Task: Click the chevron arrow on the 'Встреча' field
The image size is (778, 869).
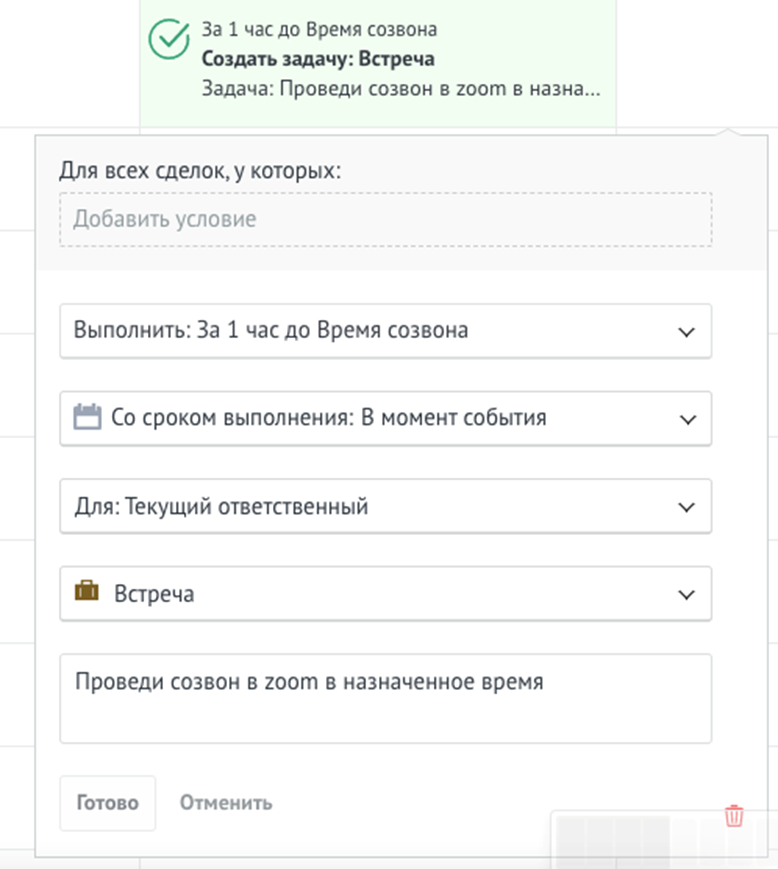Action: (686, 595)
